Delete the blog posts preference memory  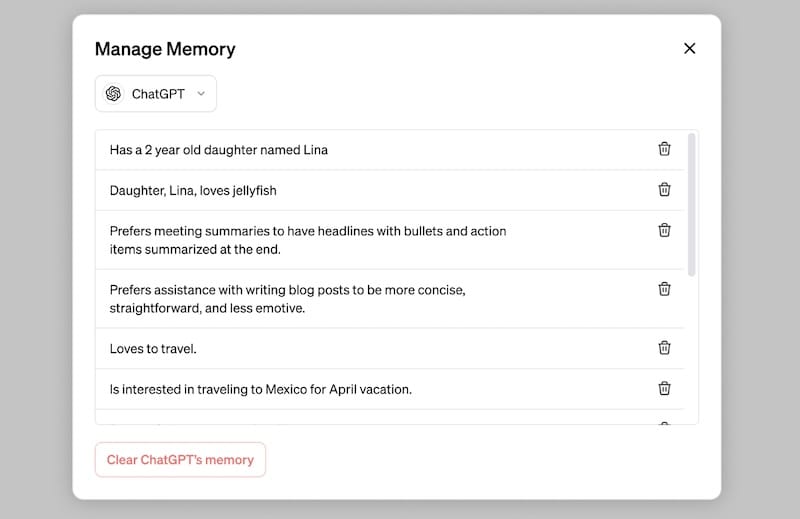click(x=664, y=289)
